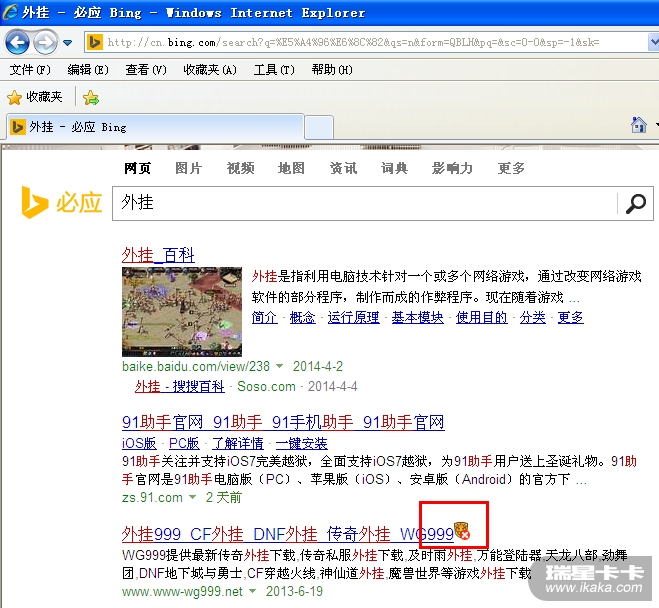The height and width of the screenshot is (608, 659).
Task: Select the 外挂 - 必应 Bing tab
Action: pyautogui.click(x=155, y=127)
